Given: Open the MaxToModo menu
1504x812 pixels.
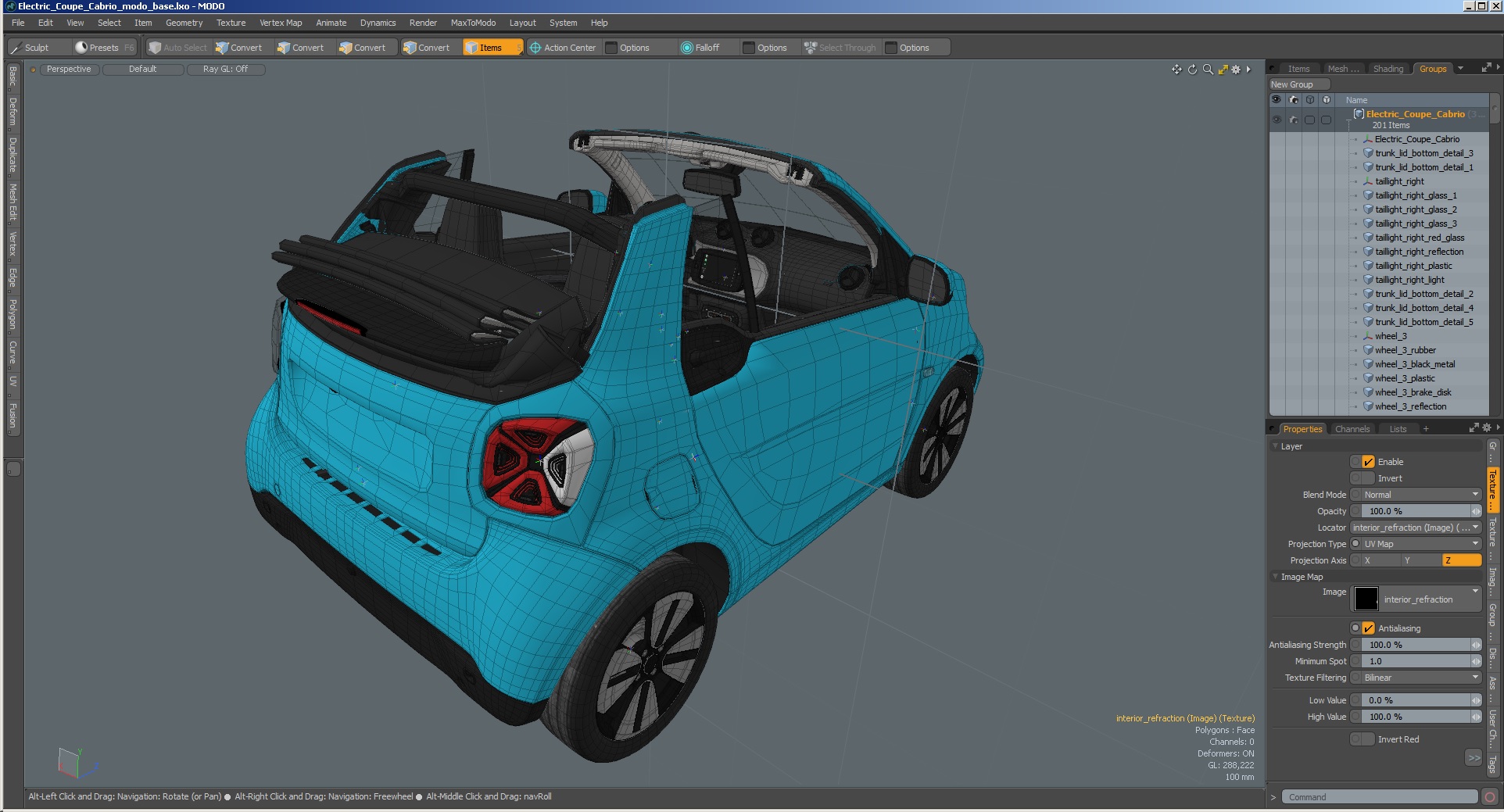Looking at the screenshot, I should (473, 23).
